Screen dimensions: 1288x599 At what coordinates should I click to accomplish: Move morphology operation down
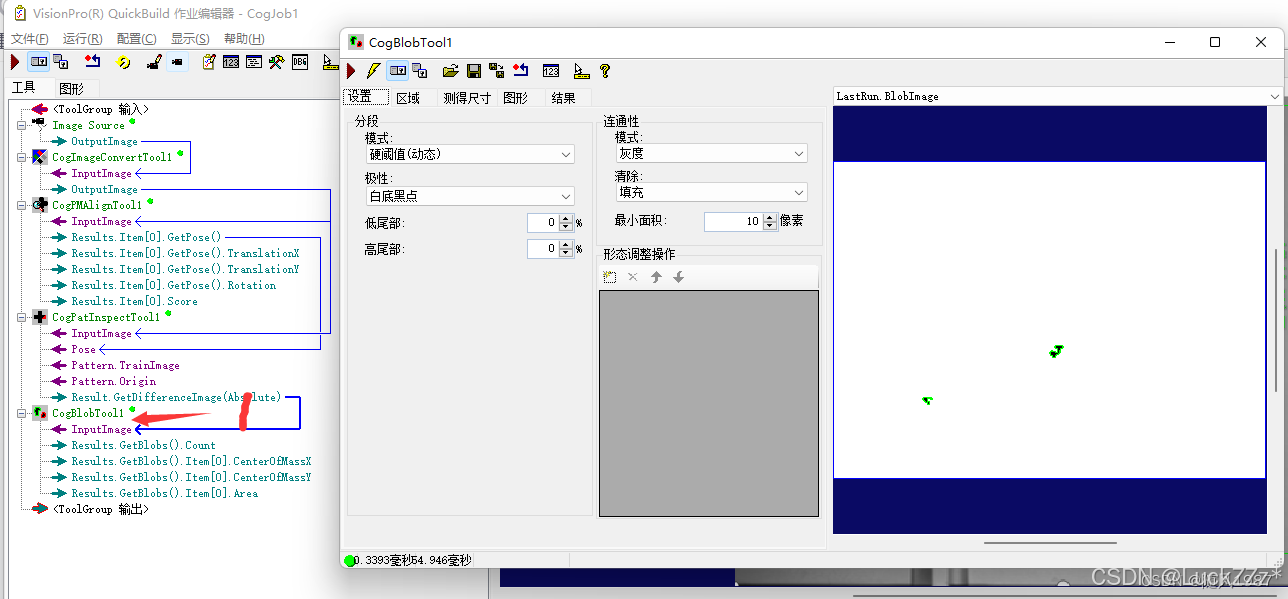[x=678, y=277]
